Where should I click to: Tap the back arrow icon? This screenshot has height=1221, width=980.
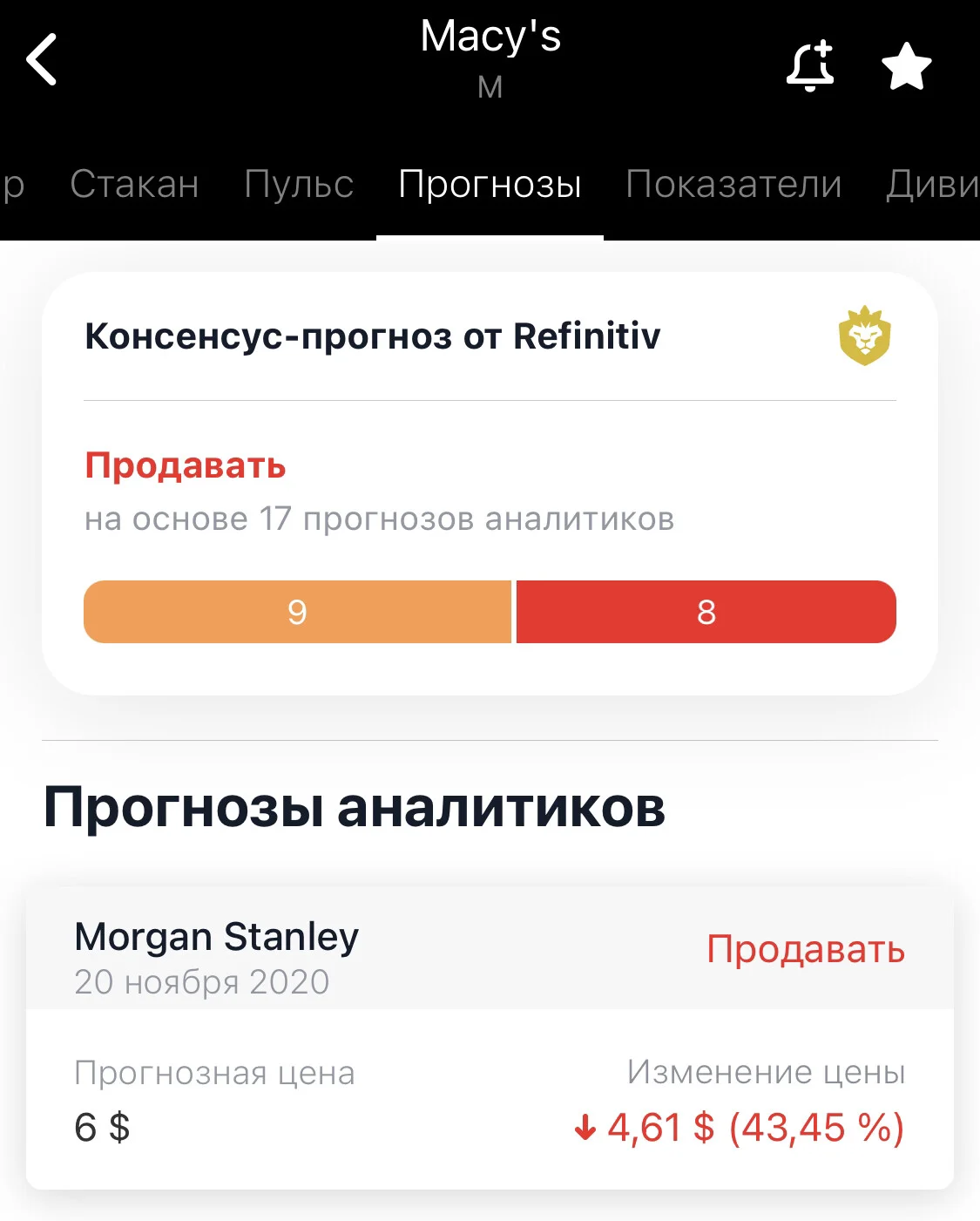[41, 59]
